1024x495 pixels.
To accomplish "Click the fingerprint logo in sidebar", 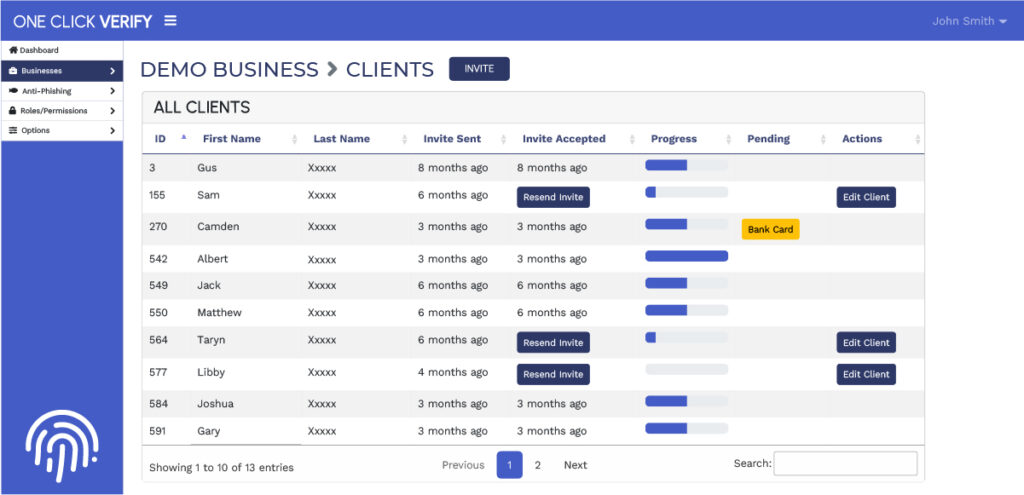I will click(63, 437).
